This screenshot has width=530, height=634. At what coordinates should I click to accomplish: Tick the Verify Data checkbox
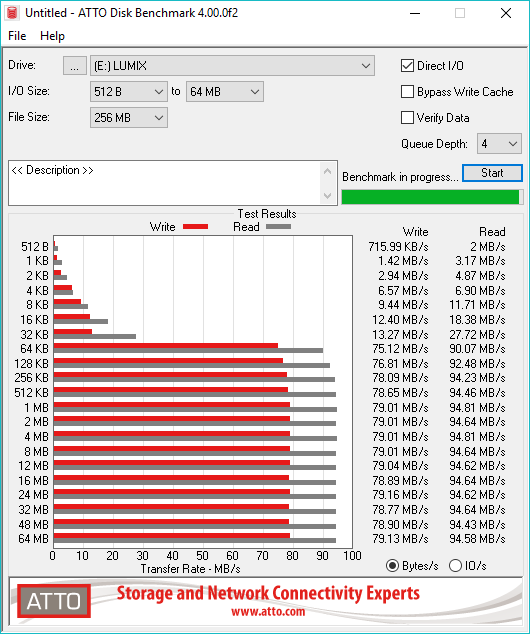click(407, 118)
